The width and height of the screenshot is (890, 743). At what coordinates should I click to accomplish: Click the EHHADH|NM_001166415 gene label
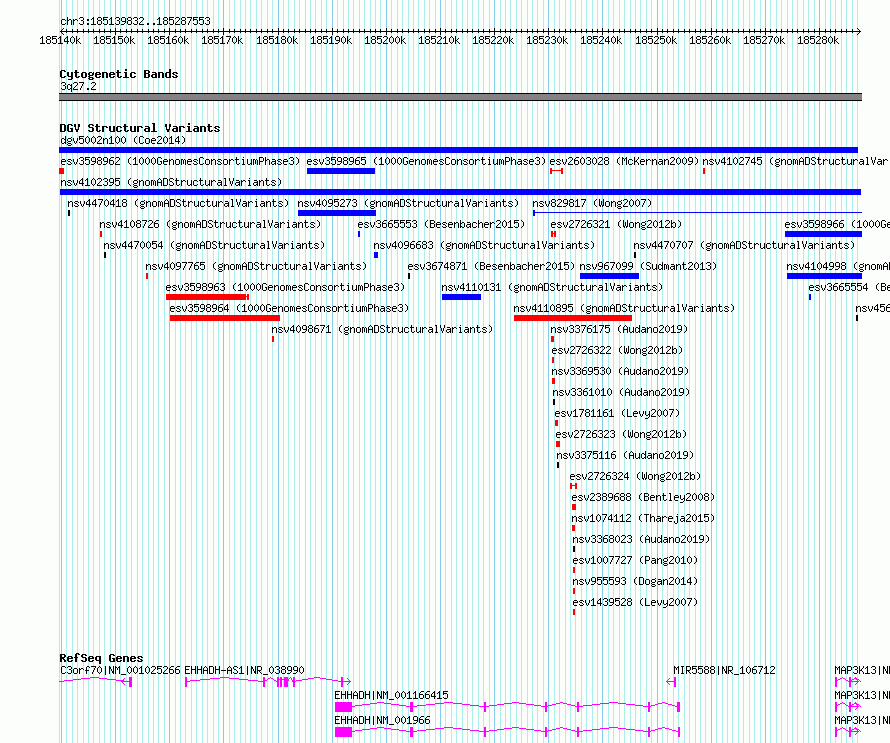point(391,695)
